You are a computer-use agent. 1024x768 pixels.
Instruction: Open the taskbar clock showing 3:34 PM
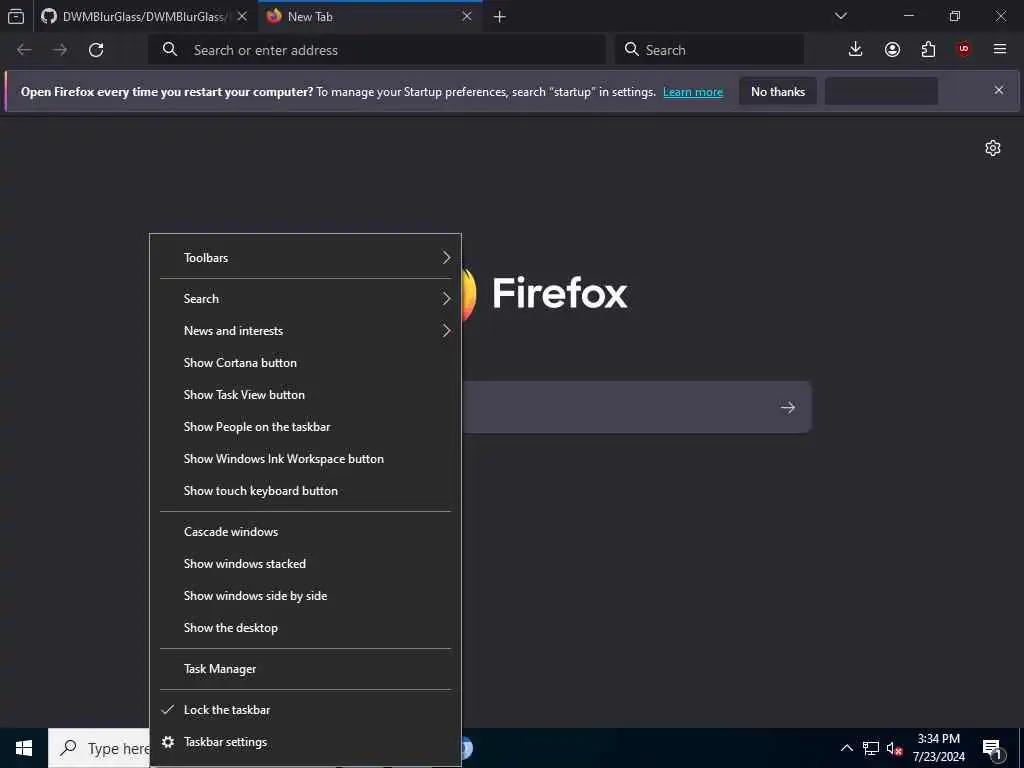(938, 748)
